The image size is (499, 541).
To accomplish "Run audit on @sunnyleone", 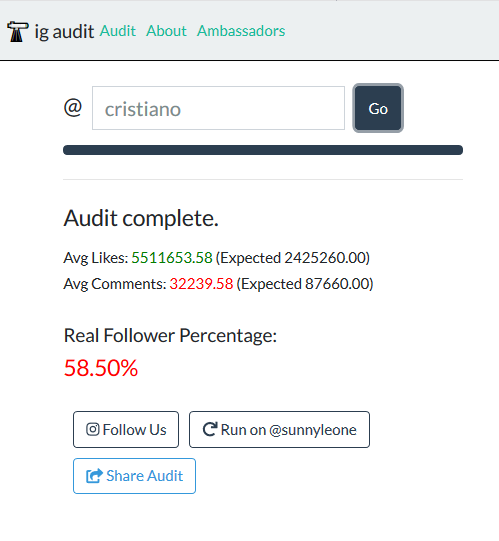I will click(280, 430).
